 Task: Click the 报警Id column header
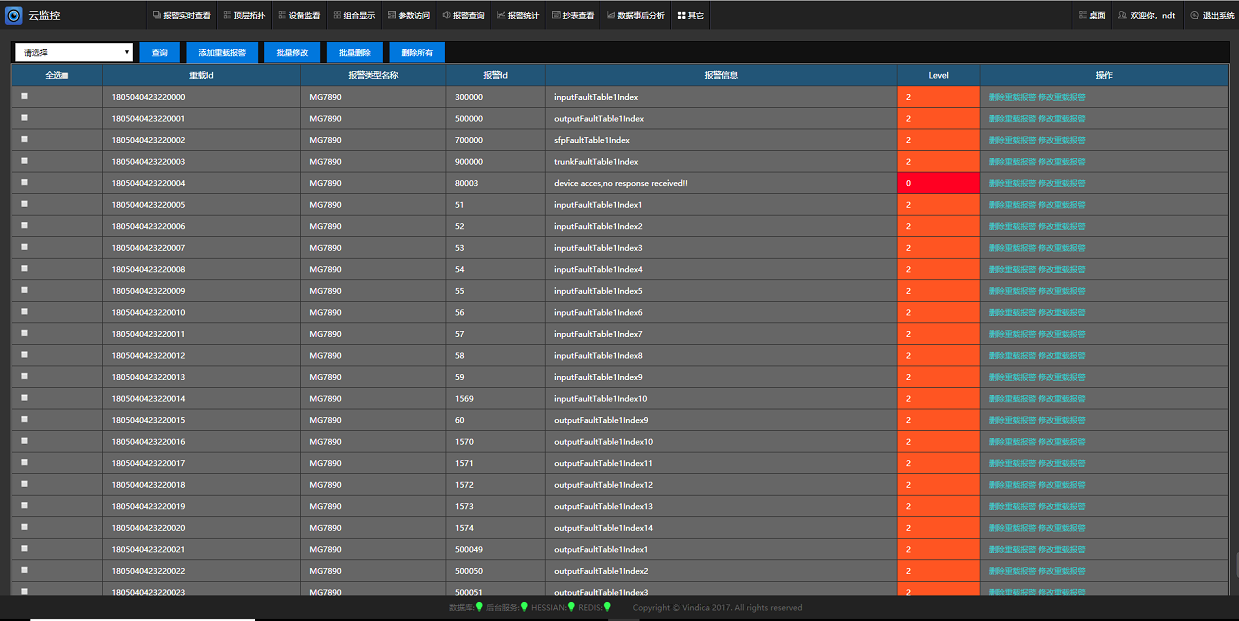[495, 75]
